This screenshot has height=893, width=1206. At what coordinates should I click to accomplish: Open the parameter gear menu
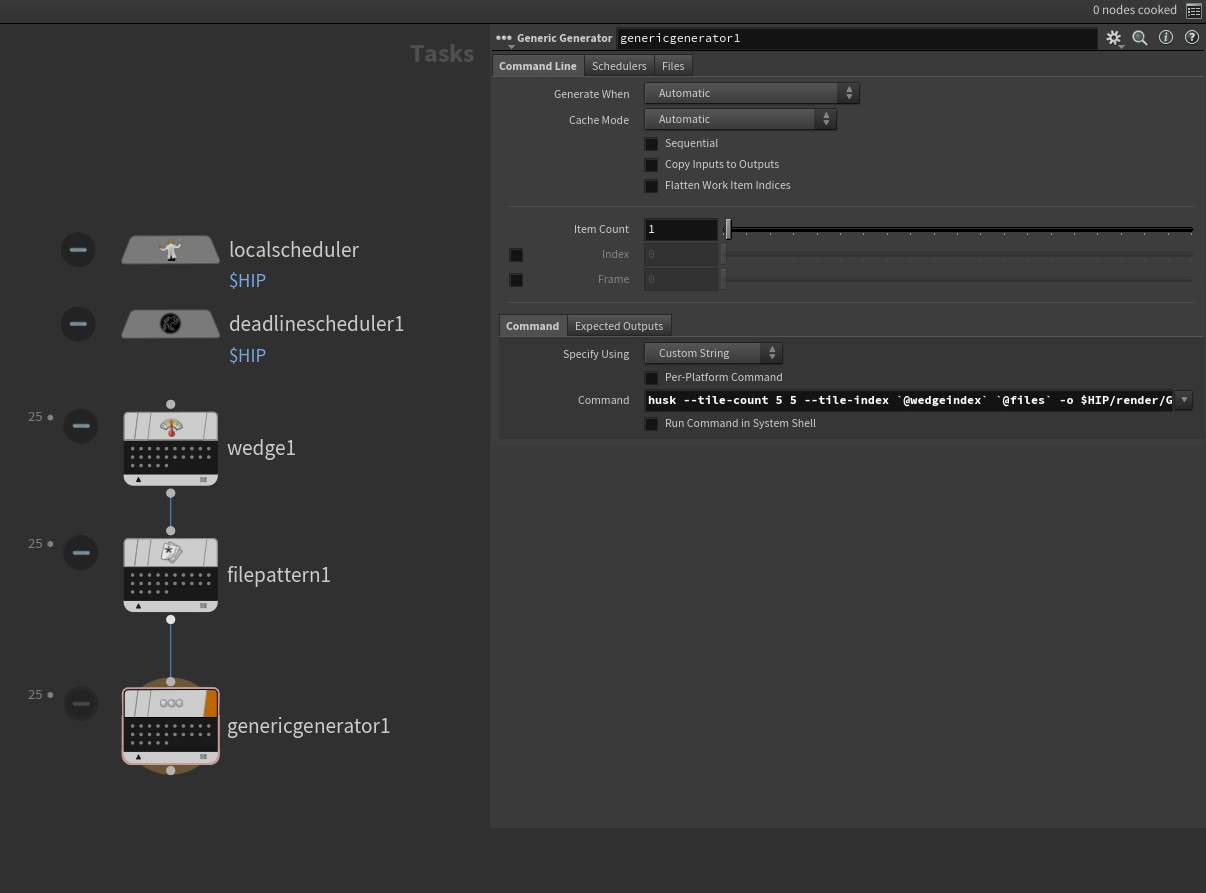click(x=1114, y=38)
